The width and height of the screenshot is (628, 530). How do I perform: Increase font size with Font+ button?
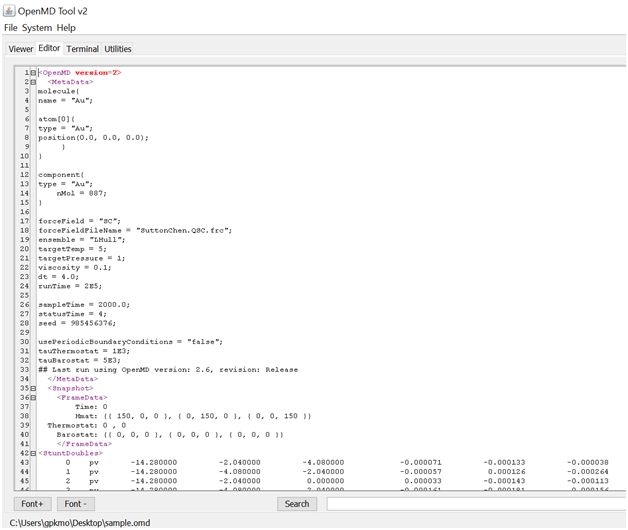32,504
